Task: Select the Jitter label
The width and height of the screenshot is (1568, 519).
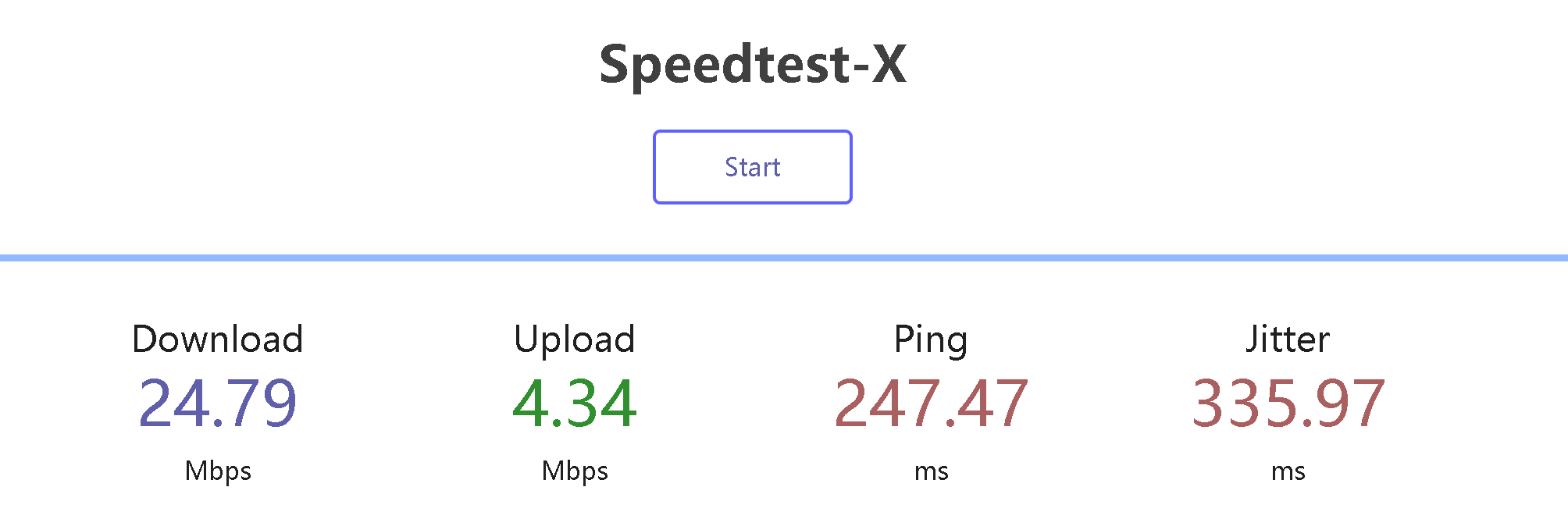Action: [x=1288, y=339]
